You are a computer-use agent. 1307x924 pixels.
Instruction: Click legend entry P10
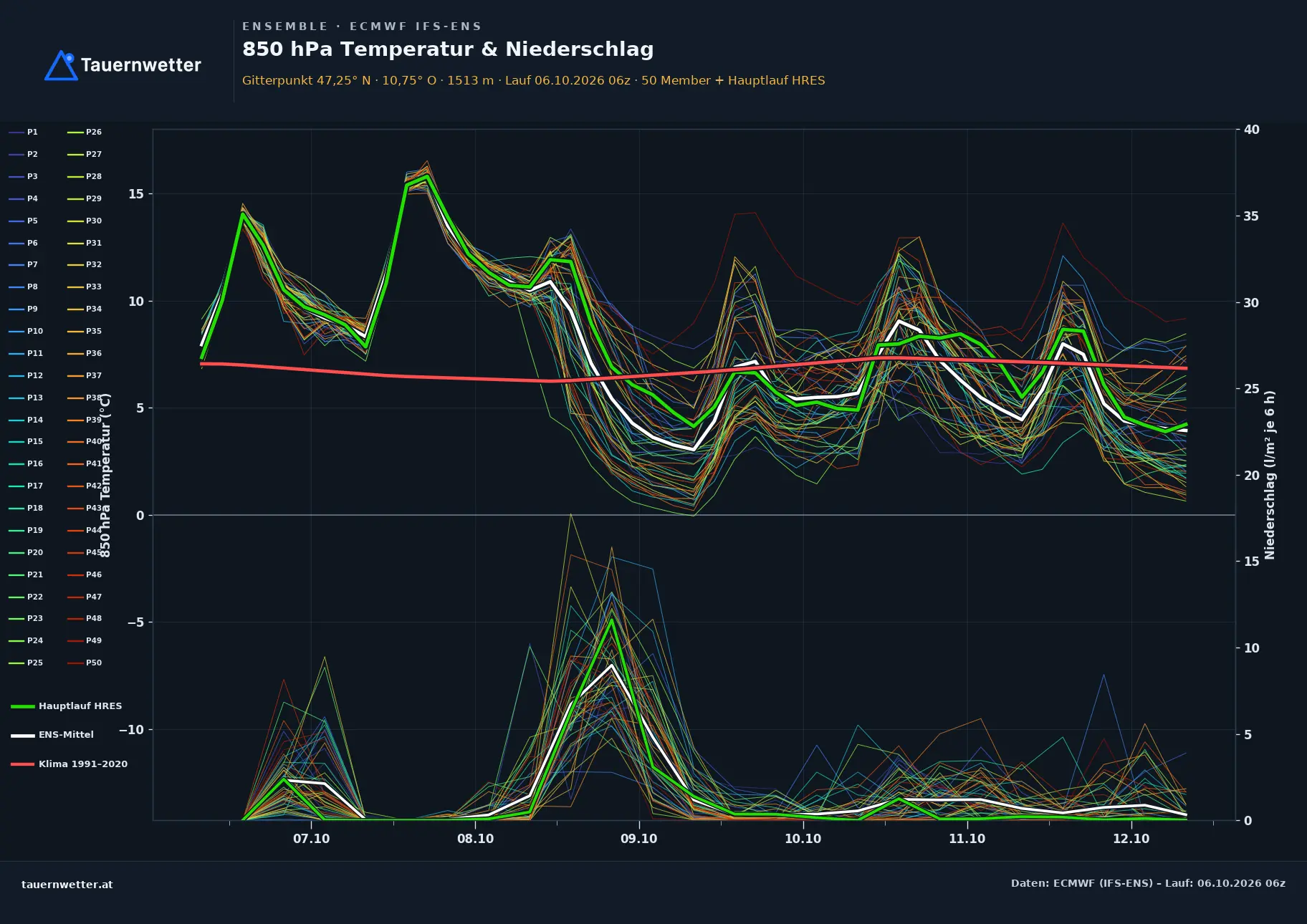(26, 332)
